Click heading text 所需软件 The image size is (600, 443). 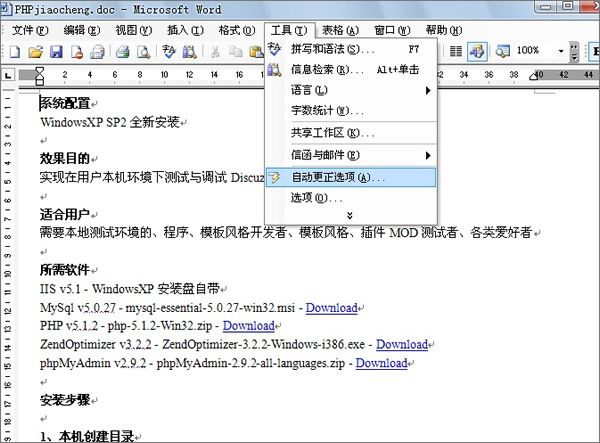pyautogui.click(x=65, y=270)
